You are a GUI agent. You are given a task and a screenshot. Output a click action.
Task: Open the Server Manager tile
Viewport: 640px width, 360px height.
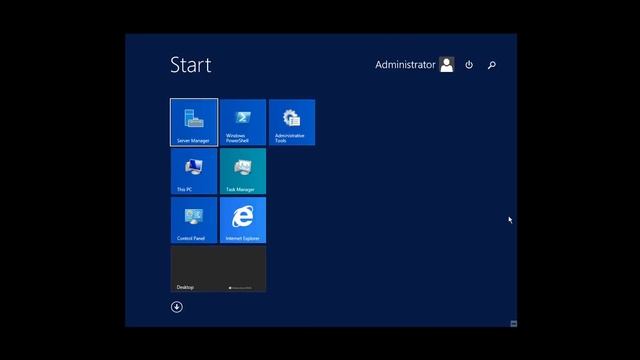click(194, 122)
